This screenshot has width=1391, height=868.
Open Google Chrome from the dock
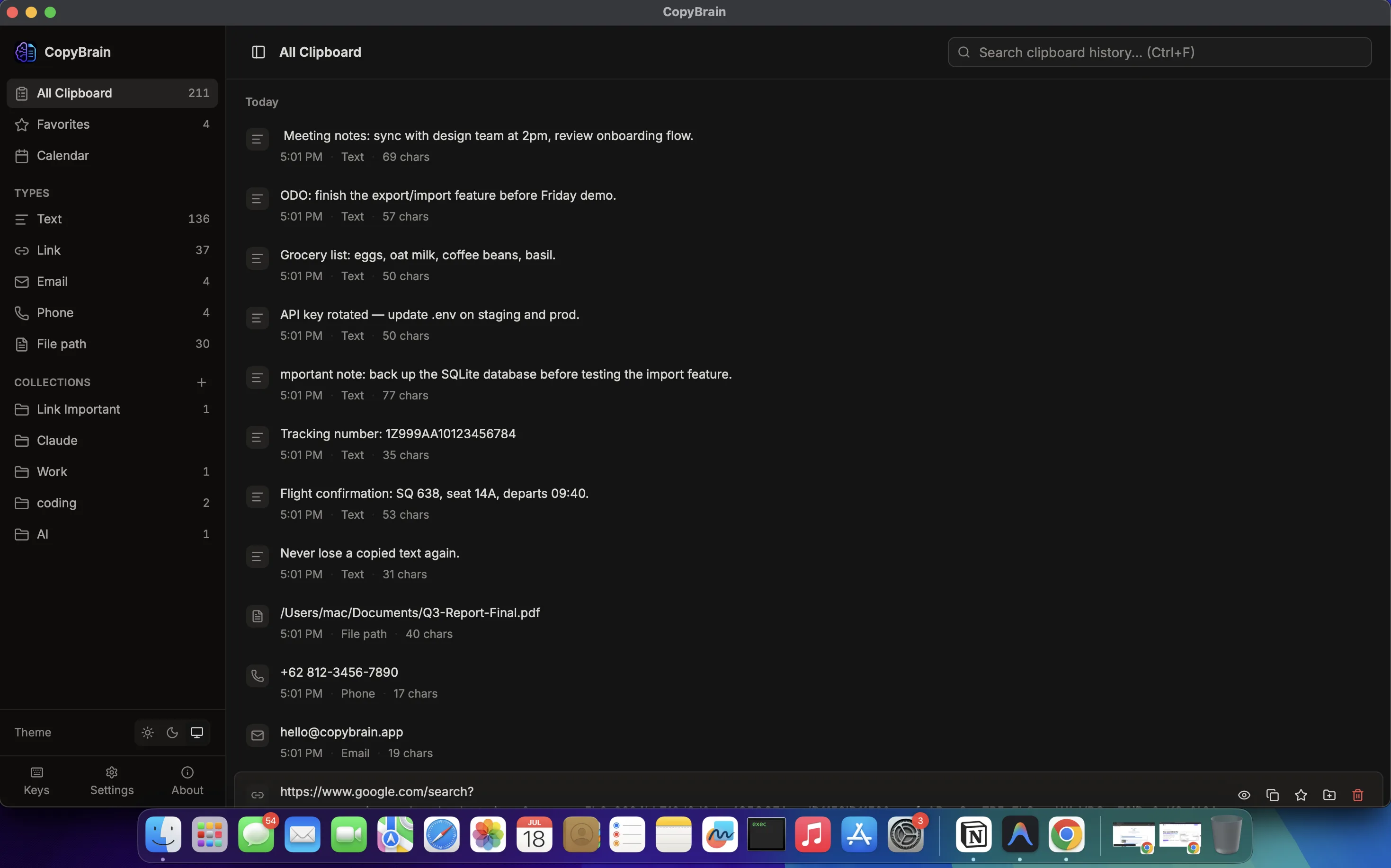pos(1067,835)
